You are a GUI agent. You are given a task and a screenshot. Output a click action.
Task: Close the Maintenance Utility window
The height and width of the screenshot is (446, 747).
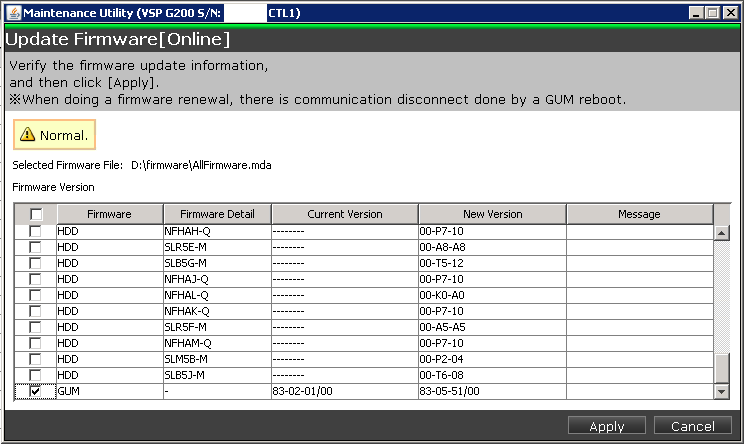point(730,13)
